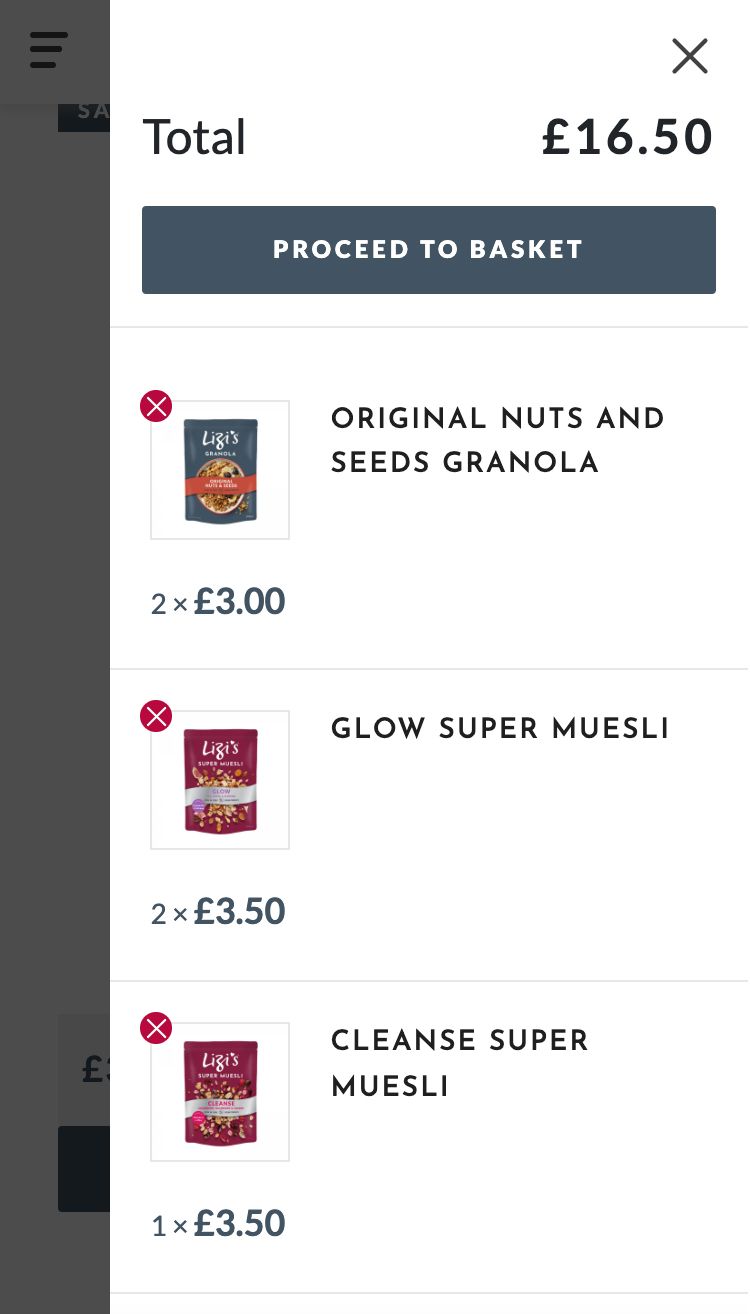
Task: Click the 2 × £3.00 granola price
Action: point(218,602)
